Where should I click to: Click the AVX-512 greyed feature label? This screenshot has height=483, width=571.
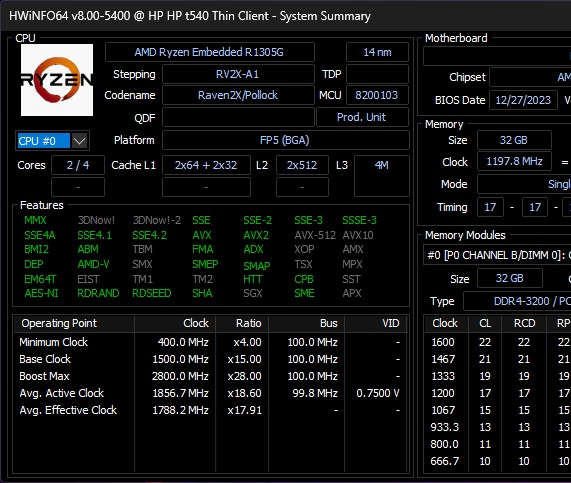pos(315,235)
